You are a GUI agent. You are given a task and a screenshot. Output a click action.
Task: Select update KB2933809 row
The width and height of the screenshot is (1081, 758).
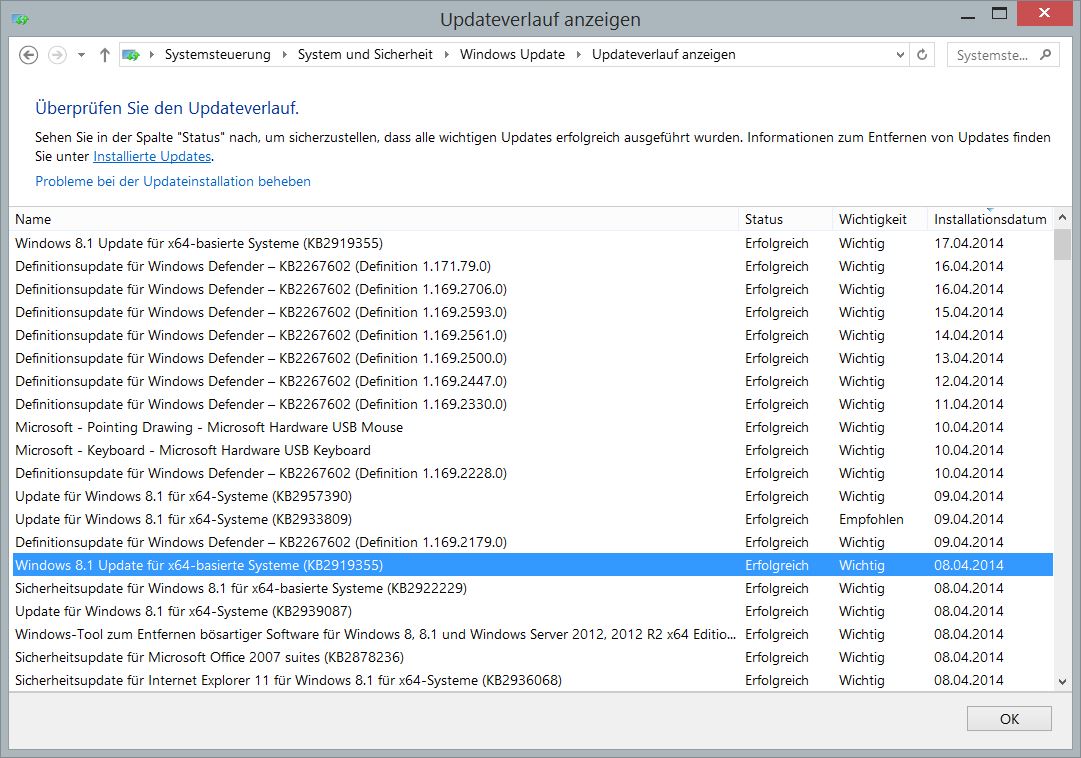coord(533,519)
